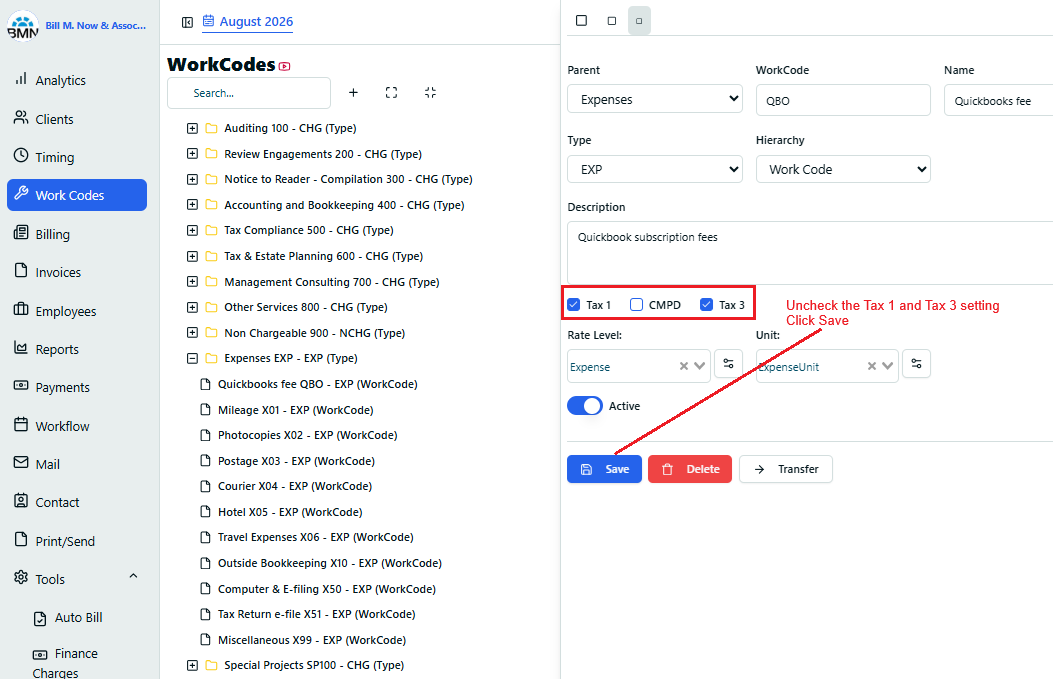
Task: Click the BMN company logo
Action: (23, 26)
